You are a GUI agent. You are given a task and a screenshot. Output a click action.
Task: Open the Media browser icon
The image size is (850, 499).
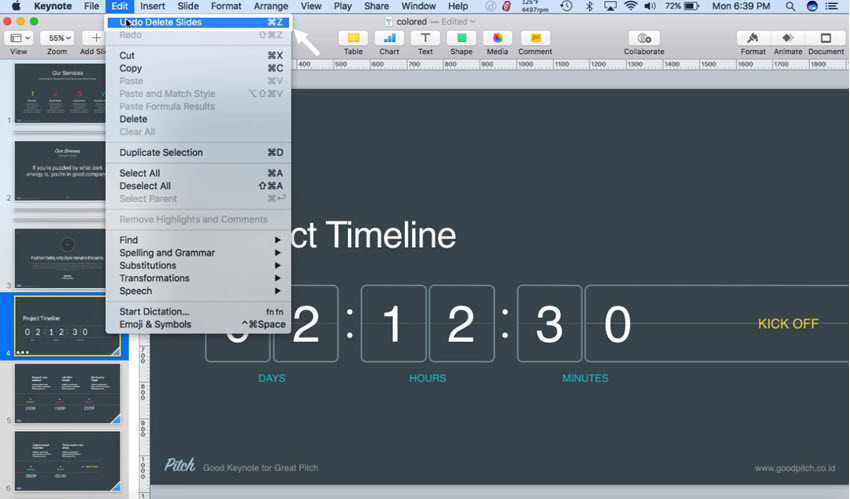click(497, 38)
